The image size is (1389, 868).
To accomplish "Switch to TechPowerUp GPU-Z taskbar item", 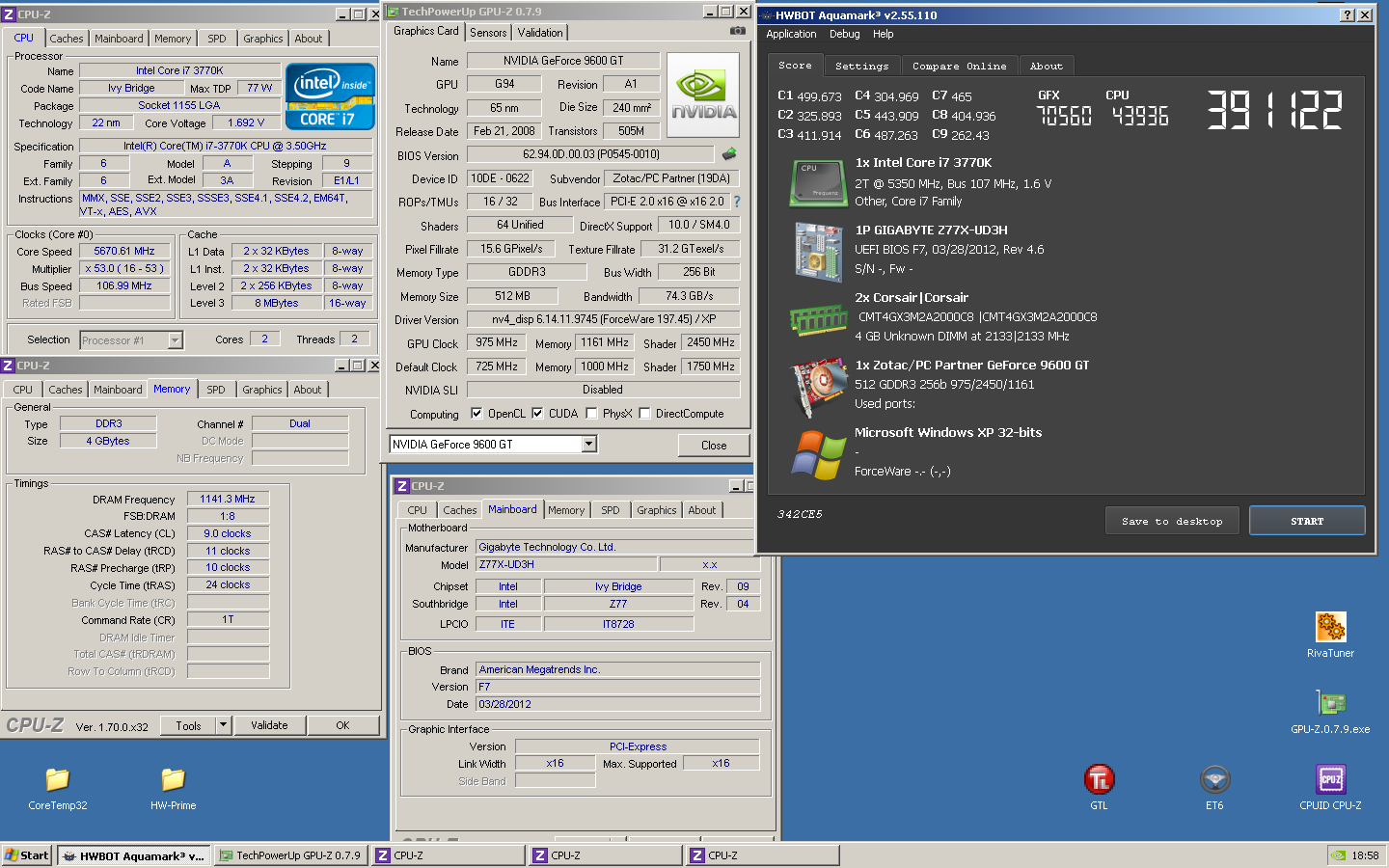I will (x=290, y=855).
